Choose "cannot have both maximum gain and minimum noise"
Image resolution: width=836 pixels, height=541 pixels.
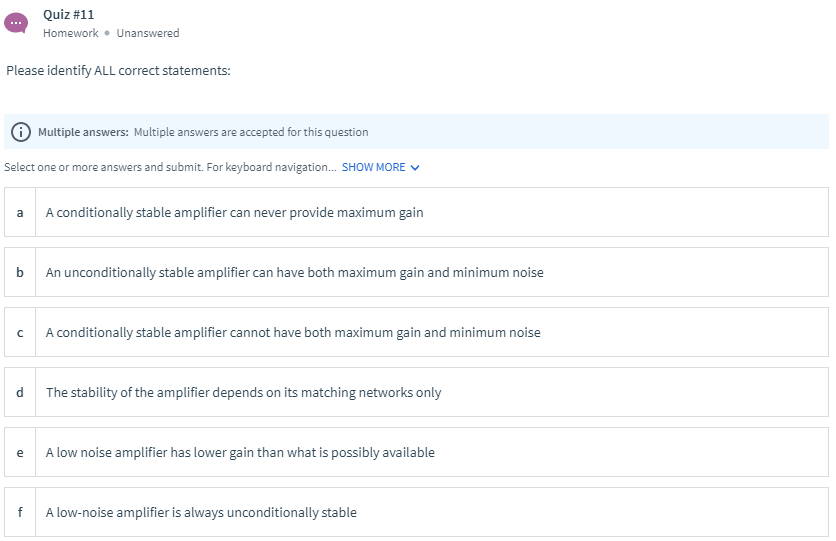pos(293,333)
